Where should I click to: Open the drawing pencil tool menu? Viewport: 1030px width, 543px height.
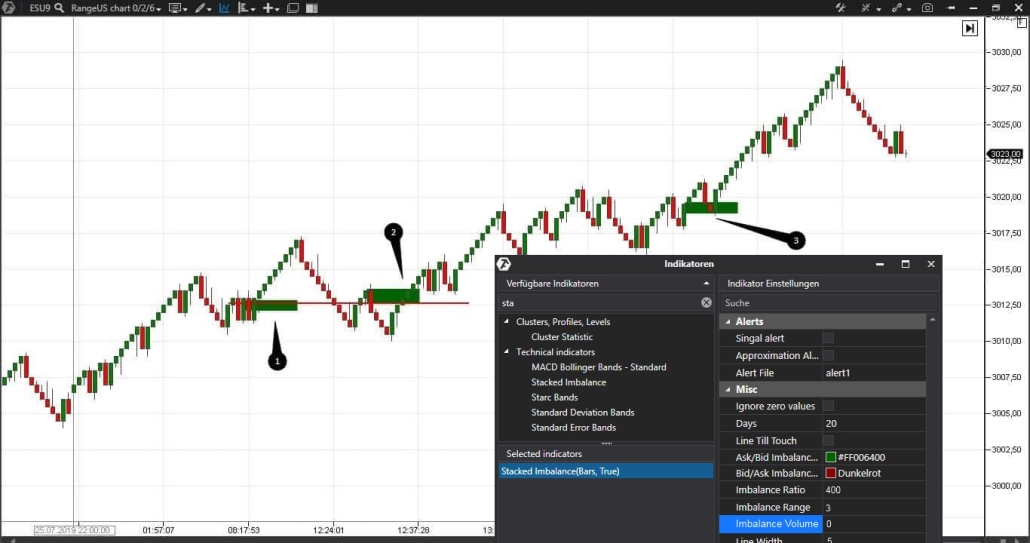coord(202,8)
